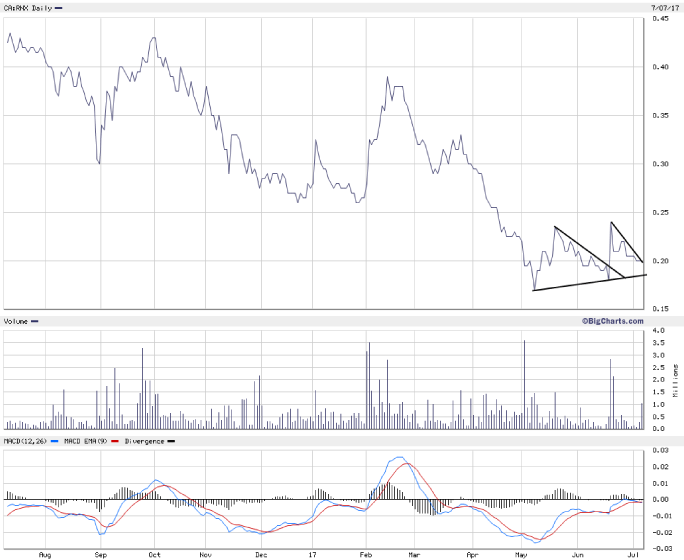684x560 pixels.
Task: Click the -0.03 MACD axis label
Action: tap(660, 547)
